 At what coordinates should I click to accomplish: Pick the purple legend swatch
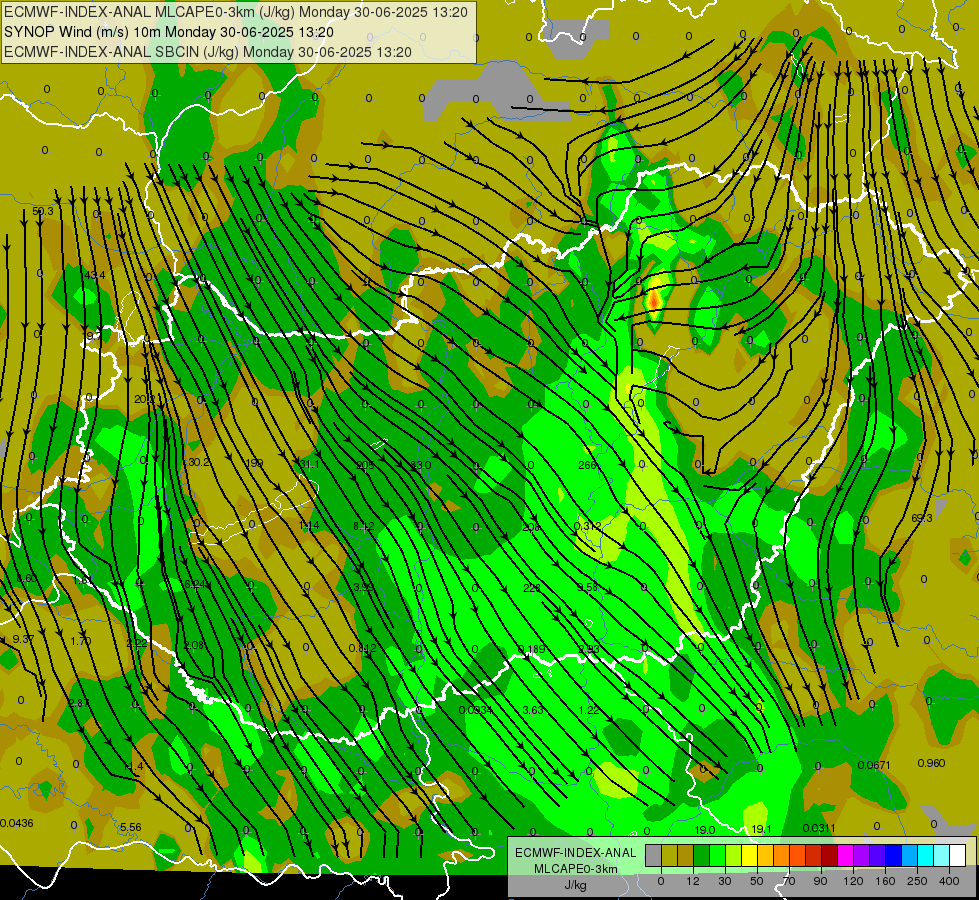[x=862, y=855]
